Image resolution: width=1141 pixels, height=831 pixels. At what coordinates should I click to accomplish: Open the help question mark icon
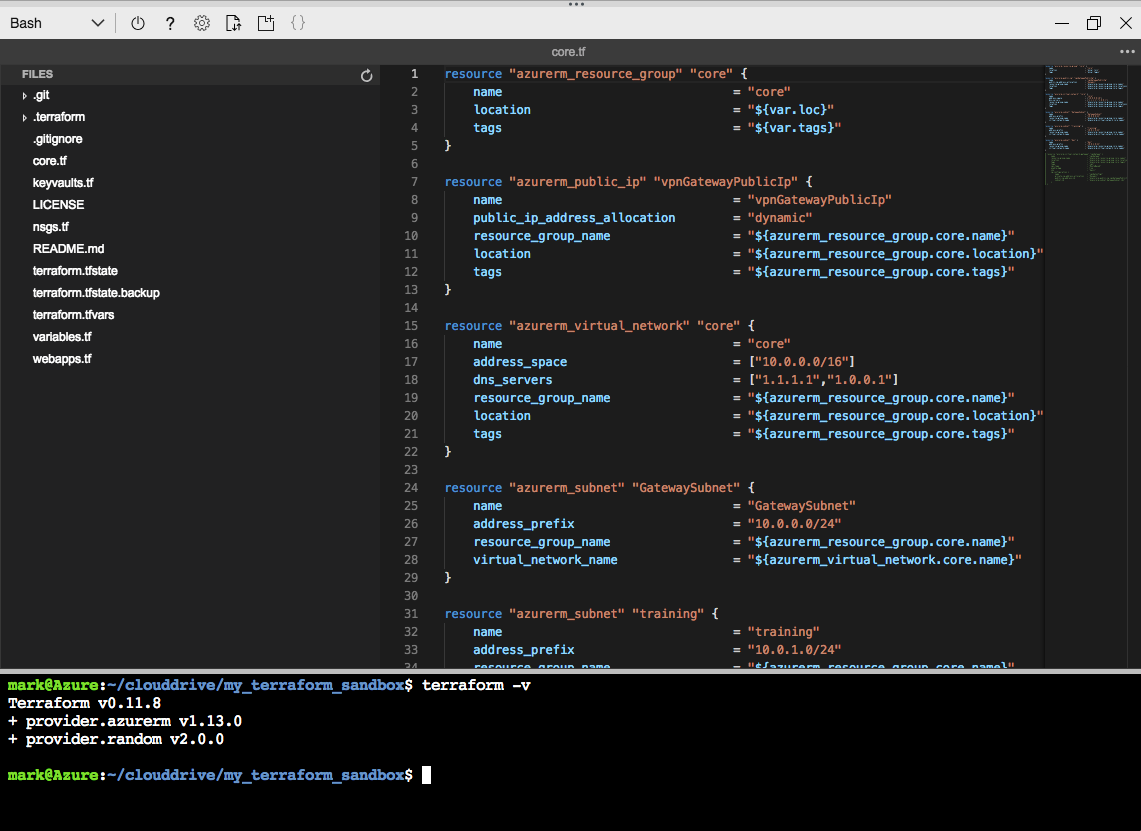click(x=170, y=23)
